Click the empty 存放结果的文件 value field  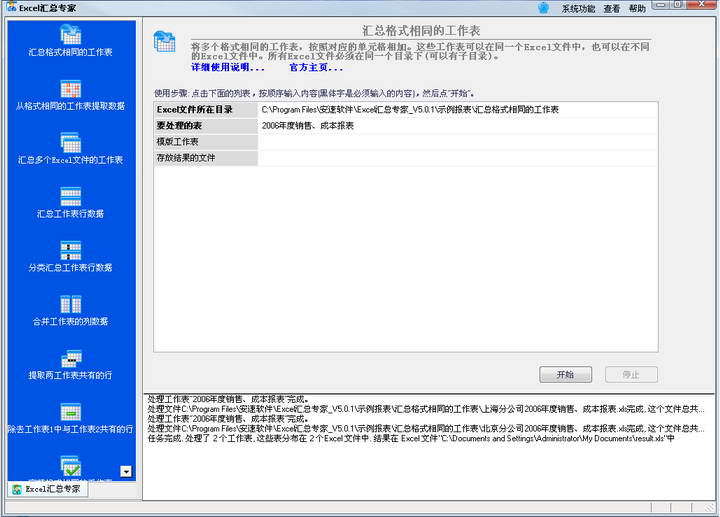[x=458, y=158]
